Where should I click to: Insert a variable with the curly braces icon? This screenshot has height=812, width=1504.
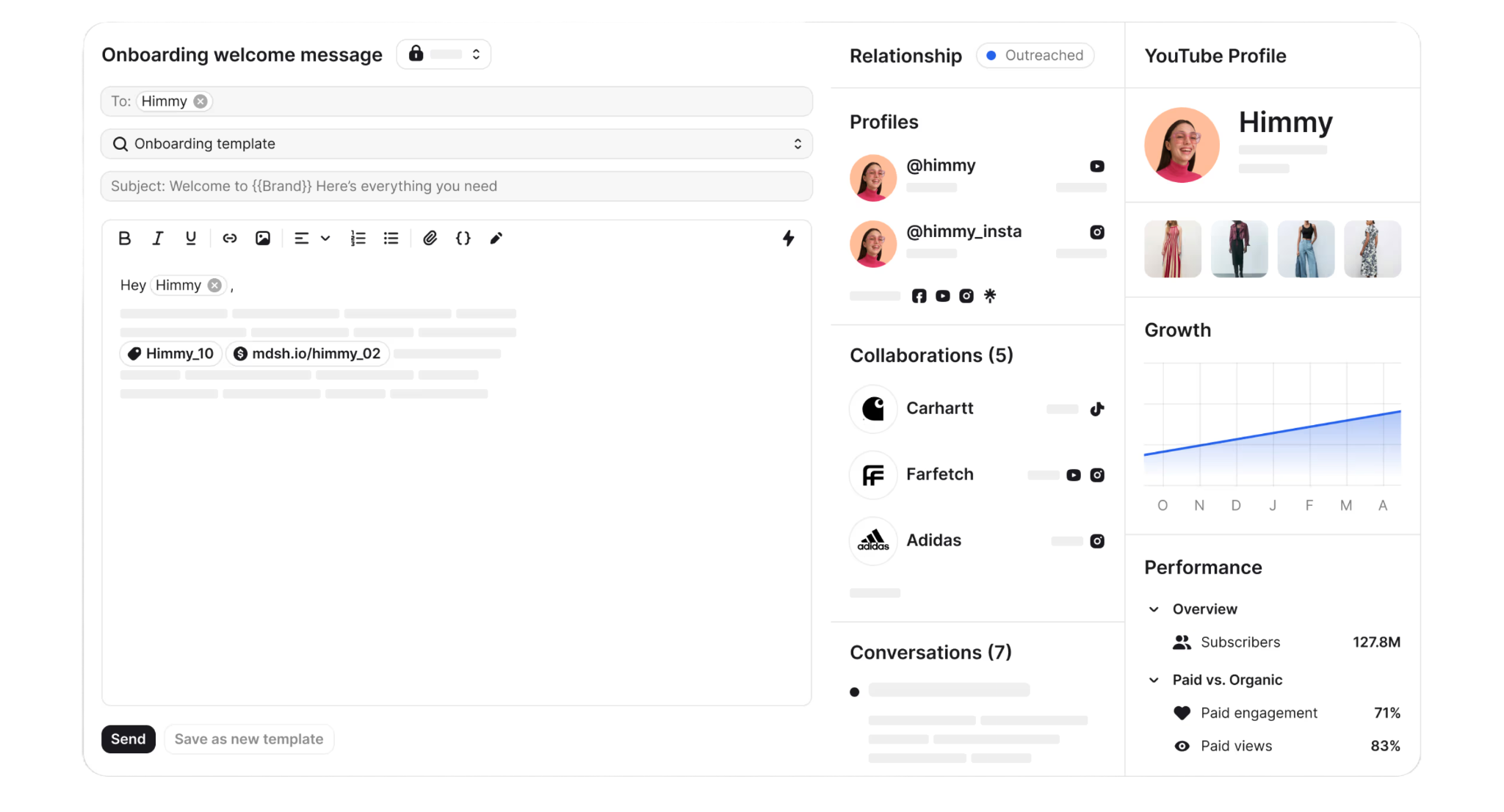tap(463, 238)
